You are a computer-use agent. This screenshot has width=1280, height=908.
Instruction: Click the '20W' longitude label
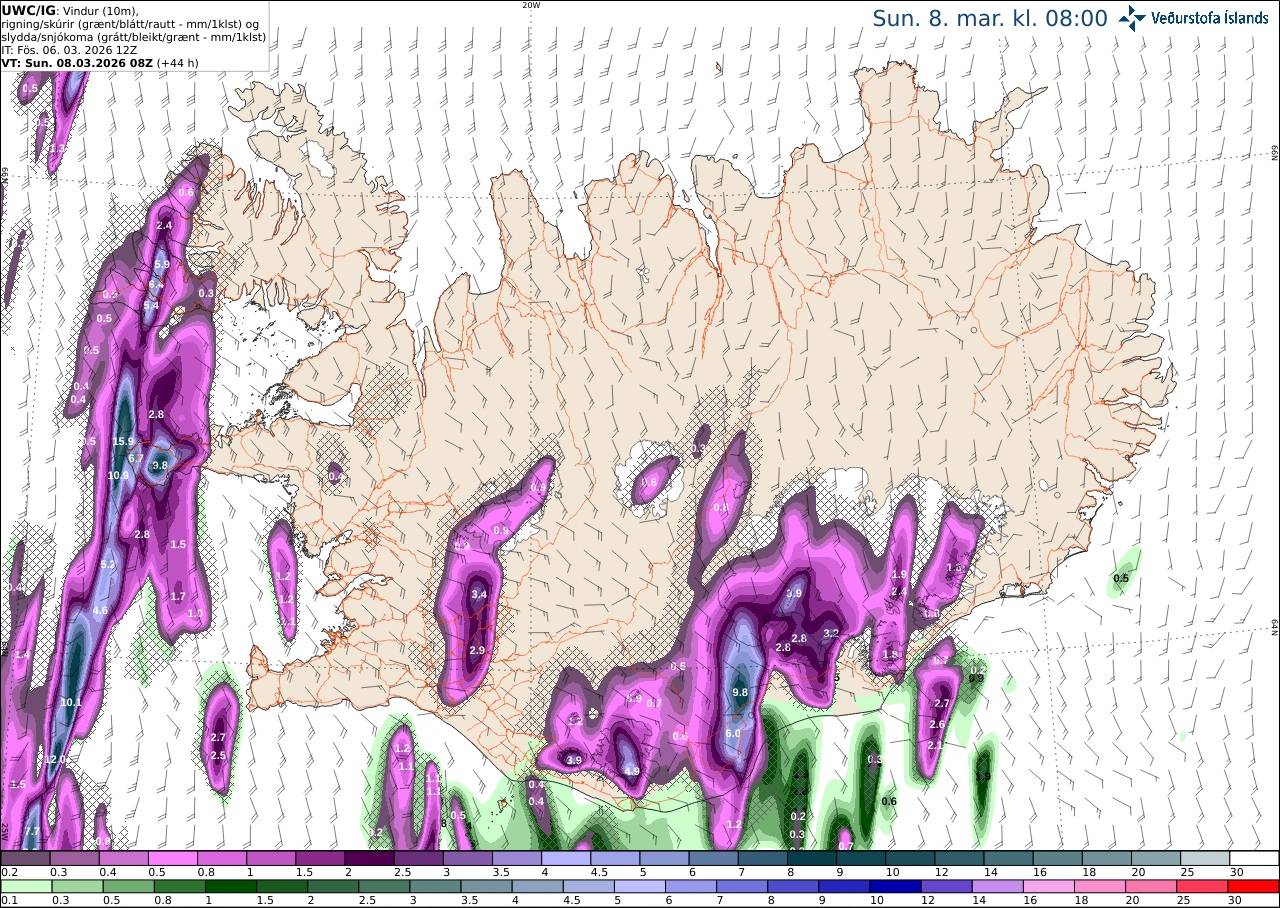(531, 5)
